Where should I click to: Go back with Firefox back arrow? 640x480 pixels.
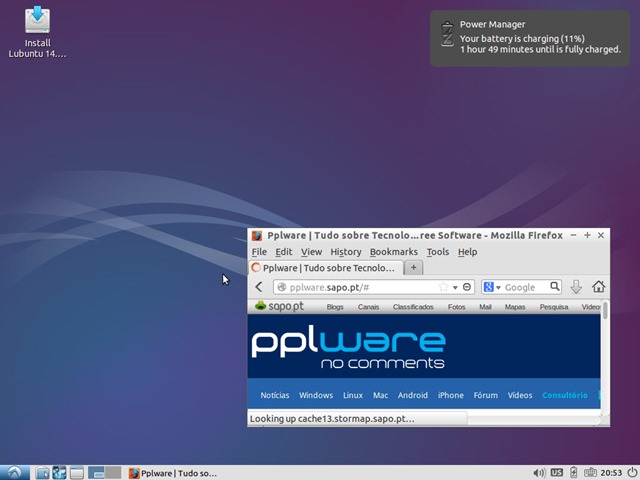(x=259, y=287)
